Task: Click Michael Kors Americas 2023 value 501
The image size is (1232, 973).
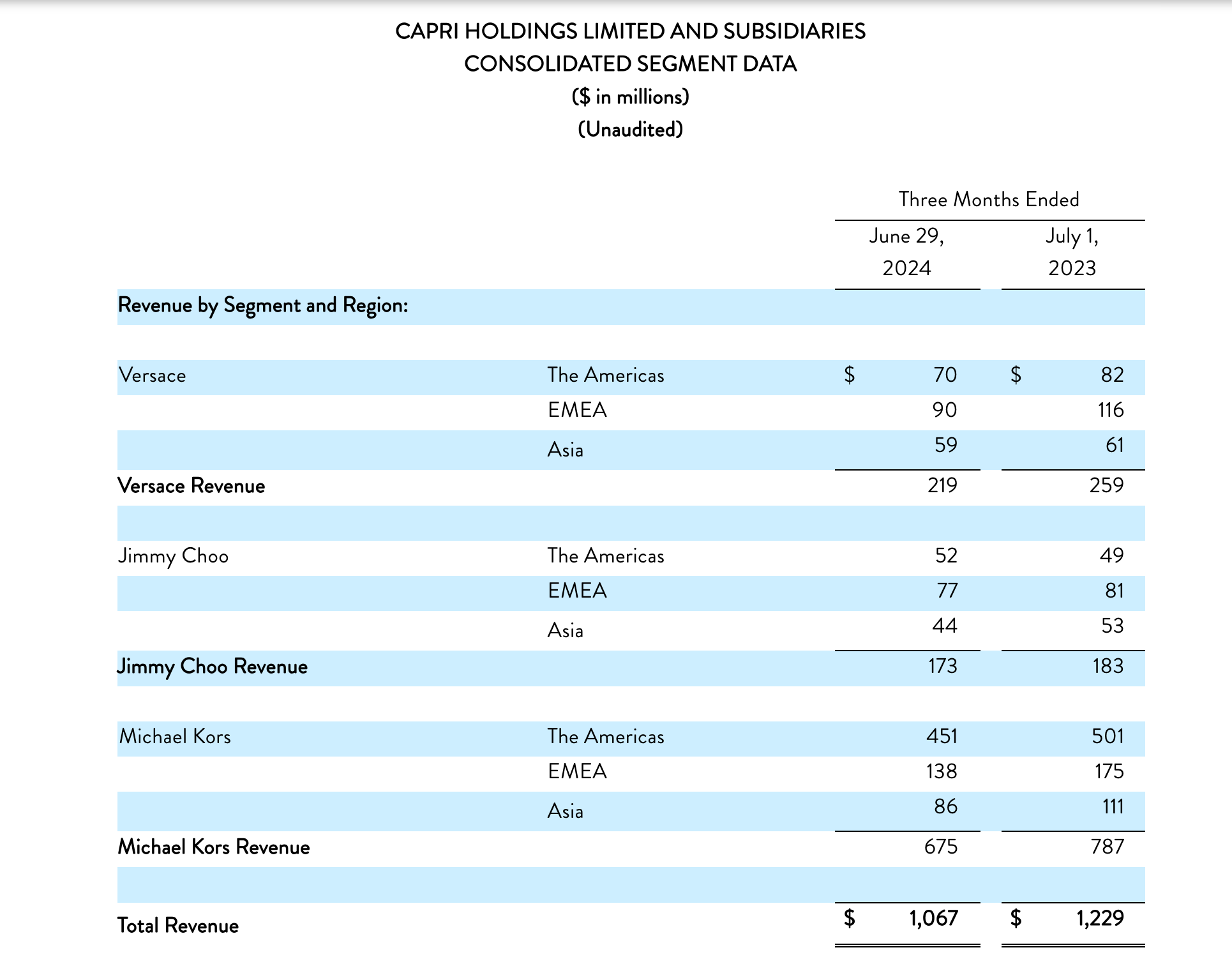Action: point(1108,736)
